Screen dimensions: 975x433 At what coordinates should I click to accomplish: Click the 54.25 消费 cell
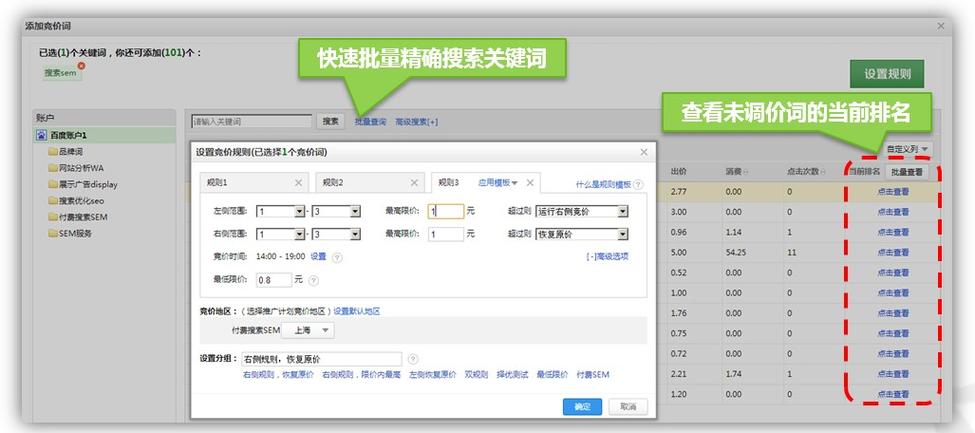point(734,253)
